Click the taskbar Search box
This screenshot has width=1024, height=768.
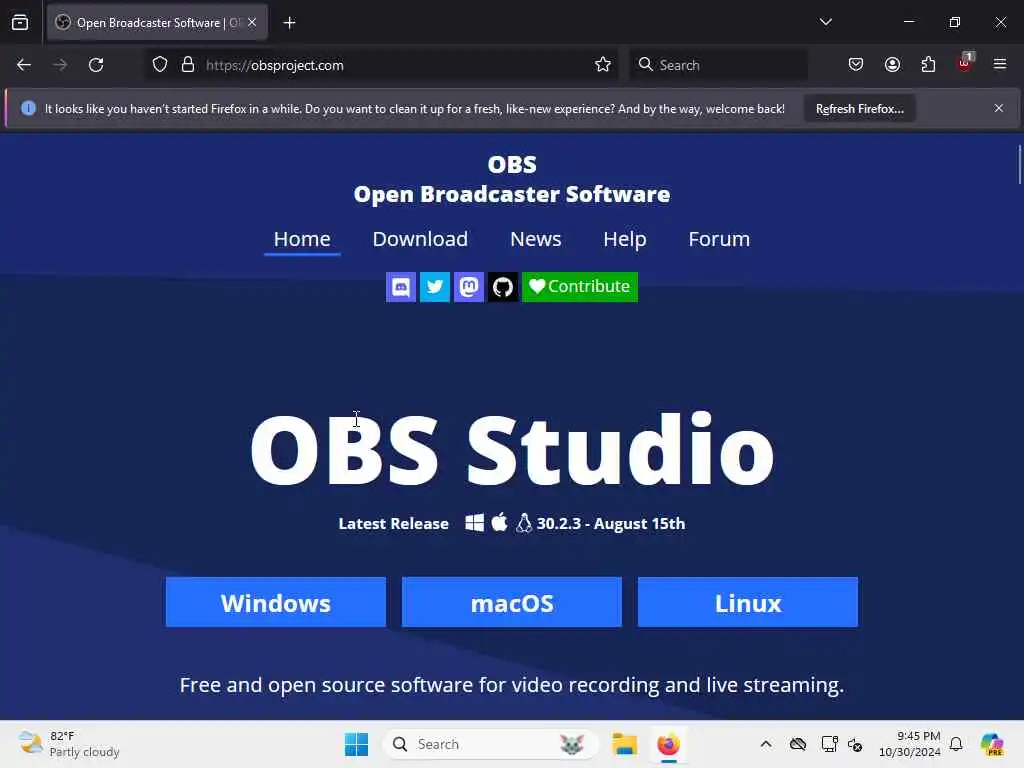[x=490, y=744]
